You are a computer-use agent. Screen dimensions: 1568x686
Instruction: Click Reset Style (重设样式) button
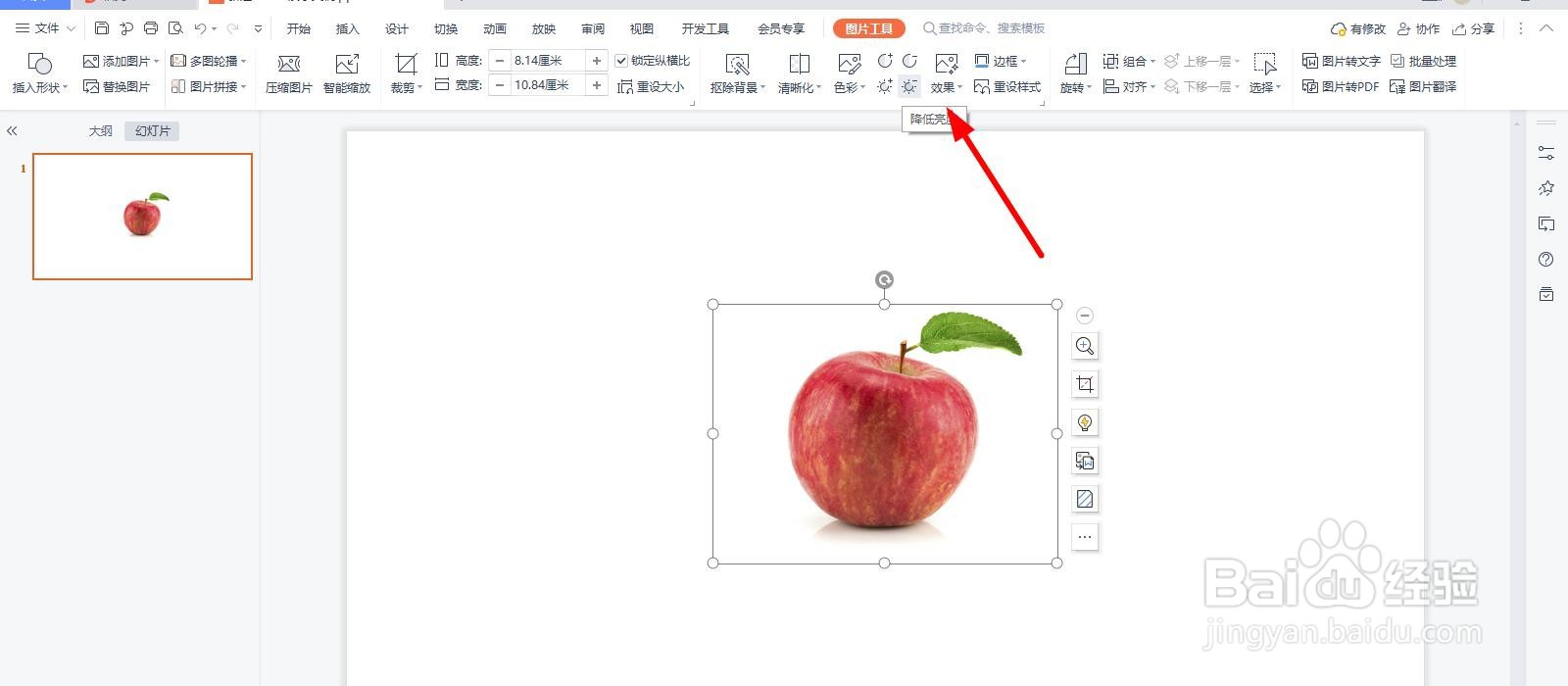point(1007,87)
